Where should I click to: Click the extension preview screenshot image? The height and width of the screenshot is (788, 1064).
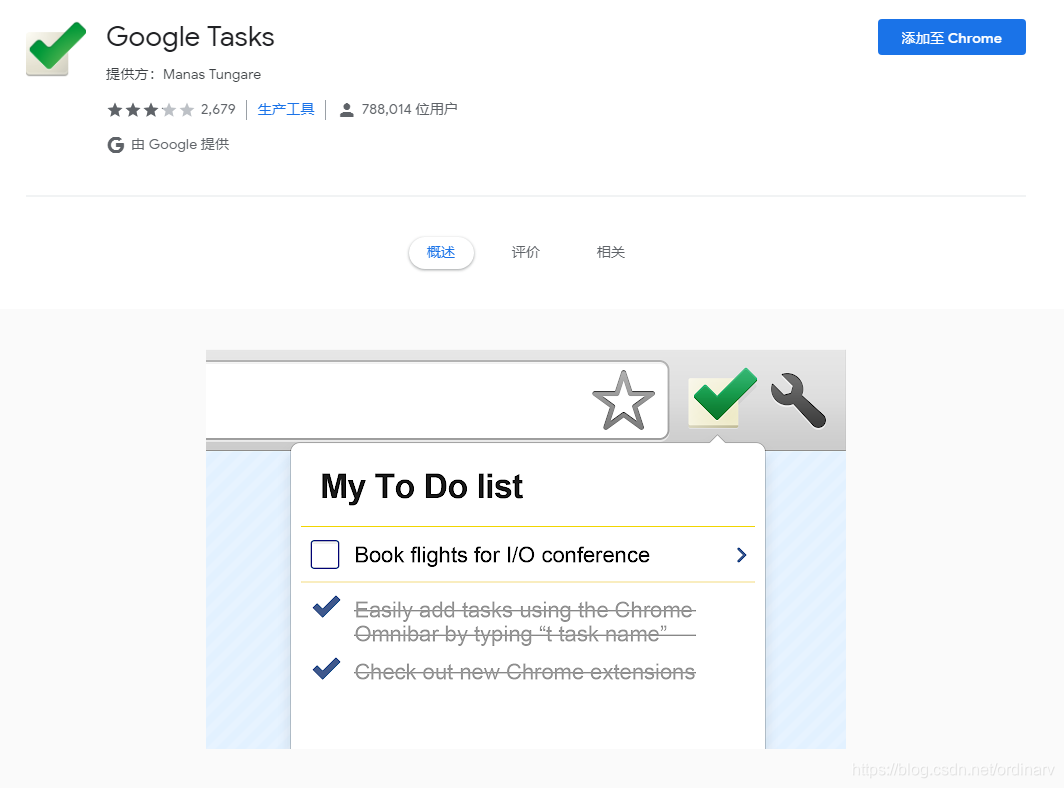[526, 550]
